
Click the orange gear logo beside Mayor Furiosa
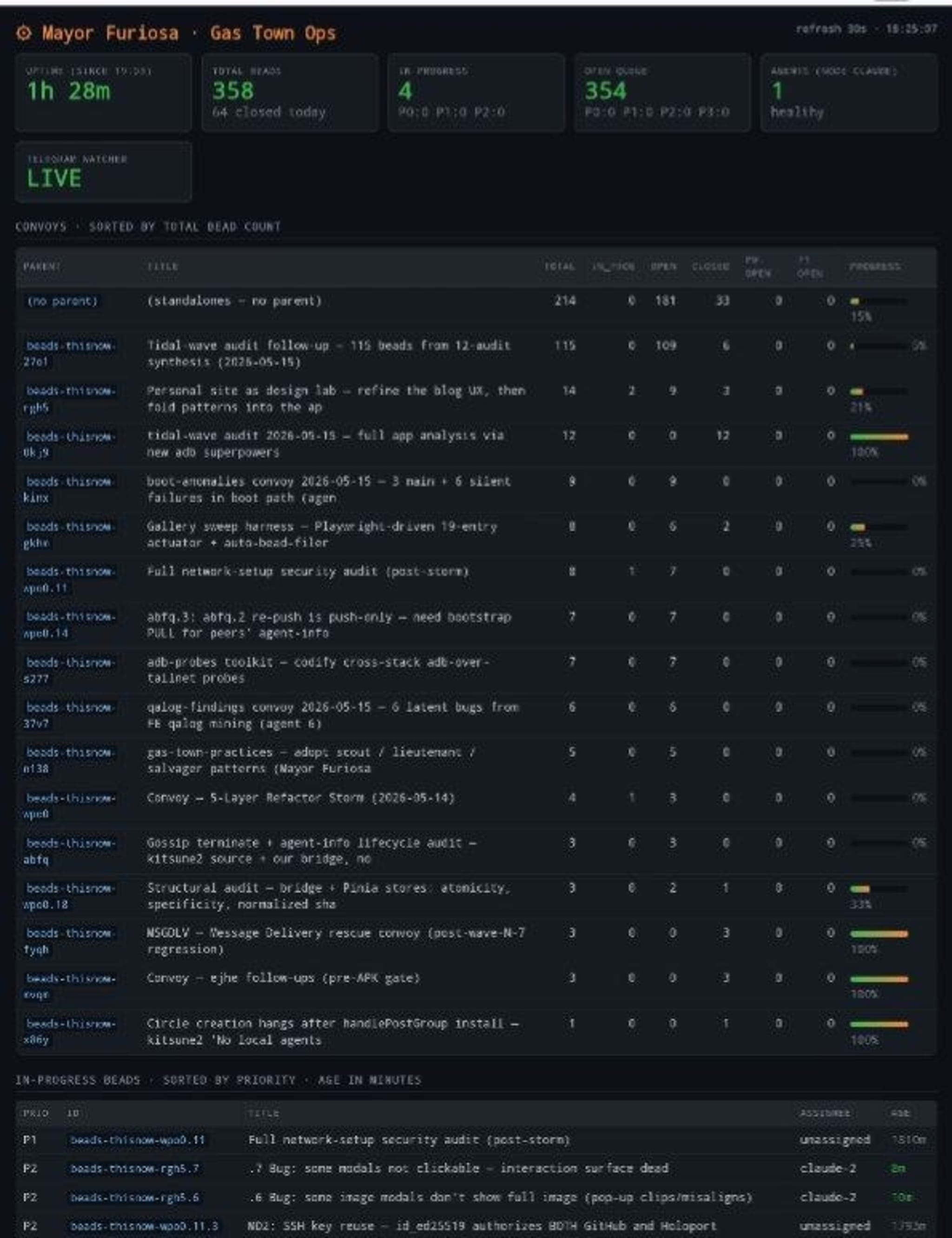(24, 33)
